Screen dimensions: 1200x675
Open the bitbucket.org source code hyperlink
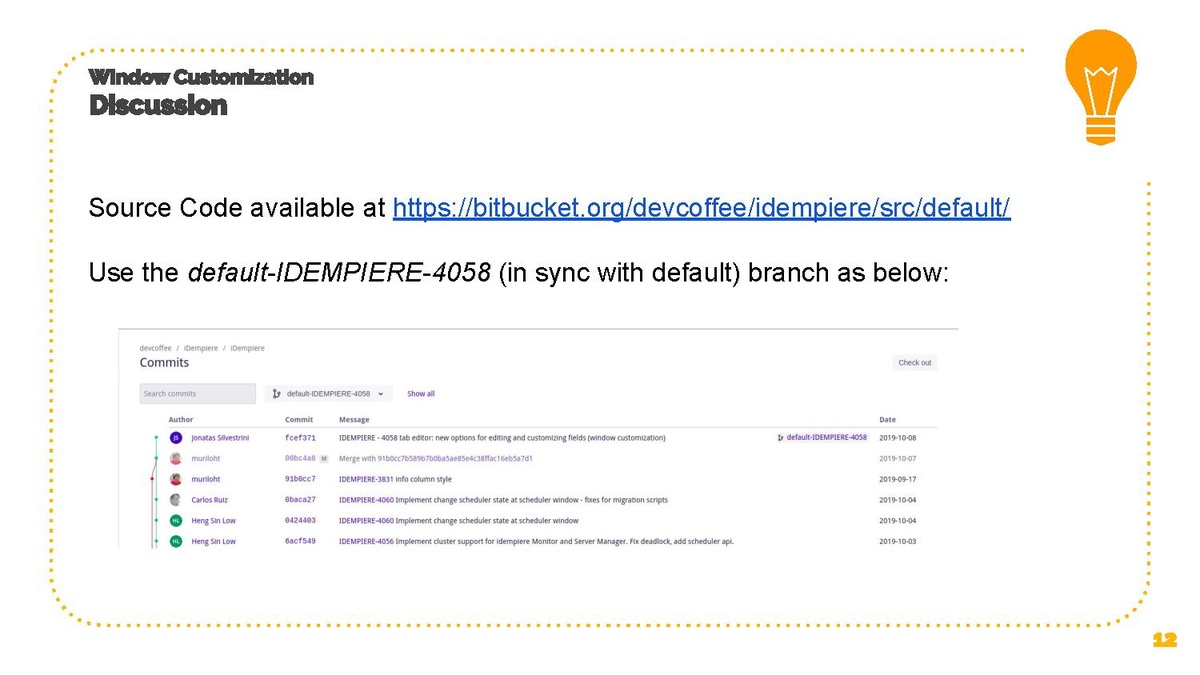pyautogui.click(x=701, y=208)
